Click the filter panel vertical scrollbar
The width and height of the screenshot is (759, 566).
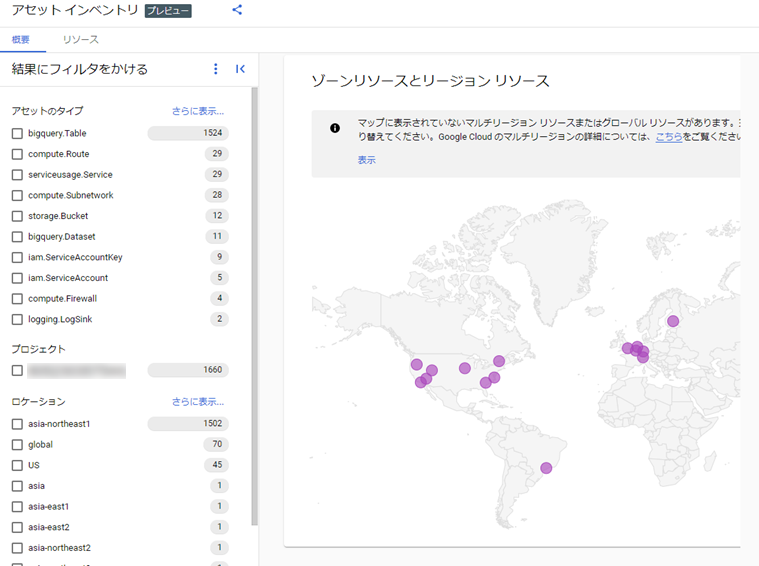tap(255, 306)
